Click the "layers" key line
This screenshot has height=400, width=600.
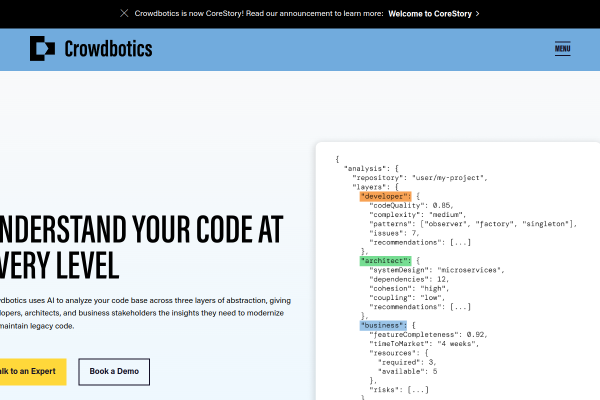coord(375,187)
